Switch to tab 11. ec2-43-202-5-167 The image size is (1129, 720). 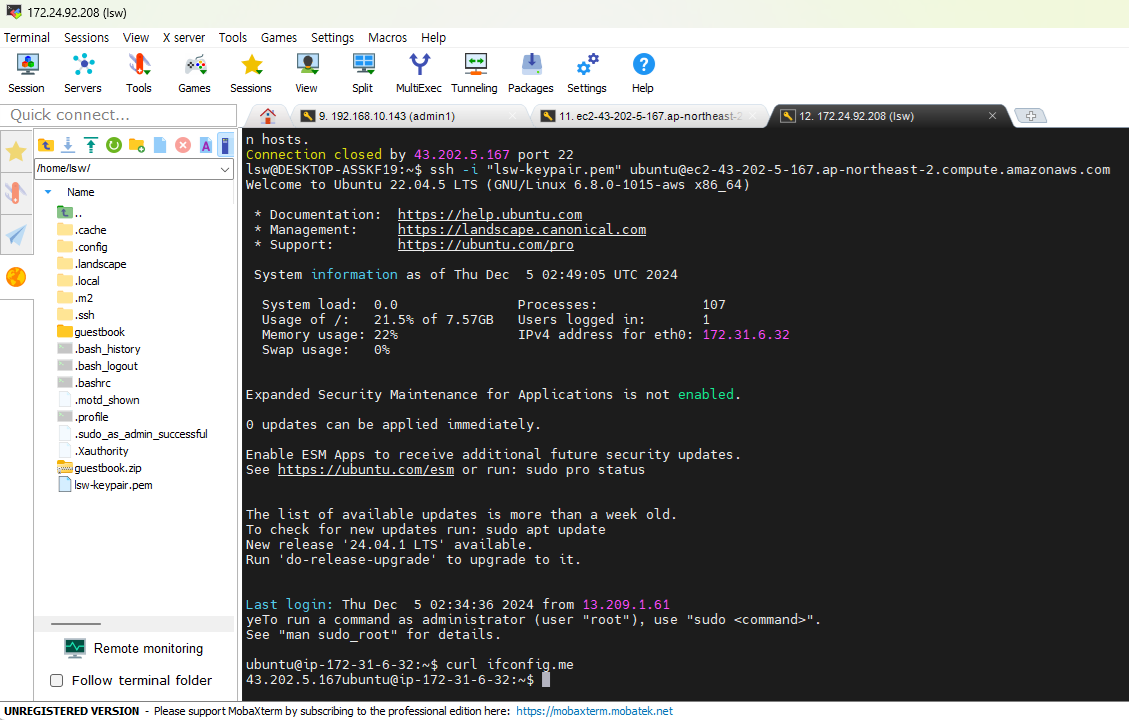[648, 116]
